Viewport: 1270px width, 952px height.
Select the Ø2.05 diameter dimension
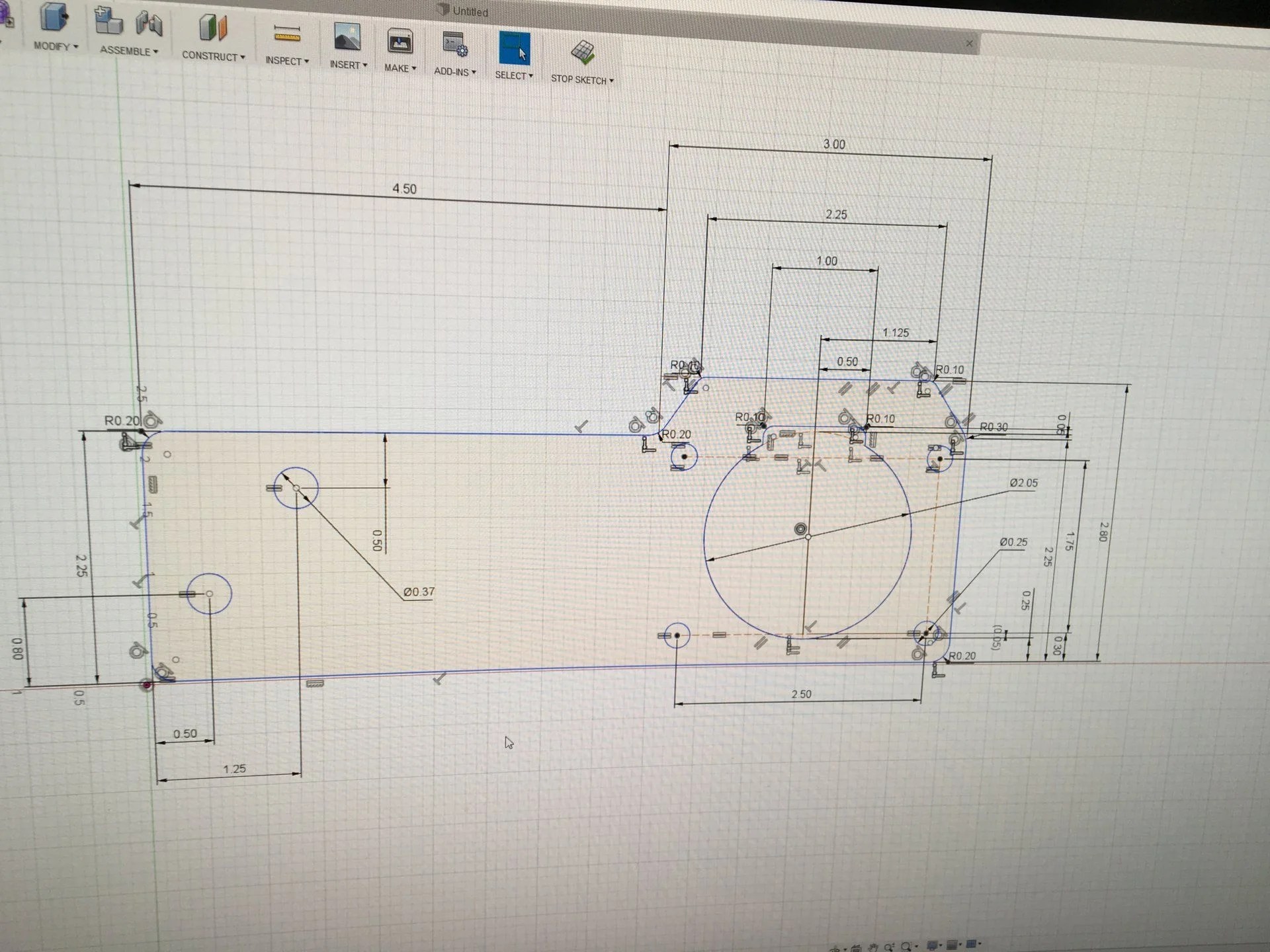[1024, 483]
